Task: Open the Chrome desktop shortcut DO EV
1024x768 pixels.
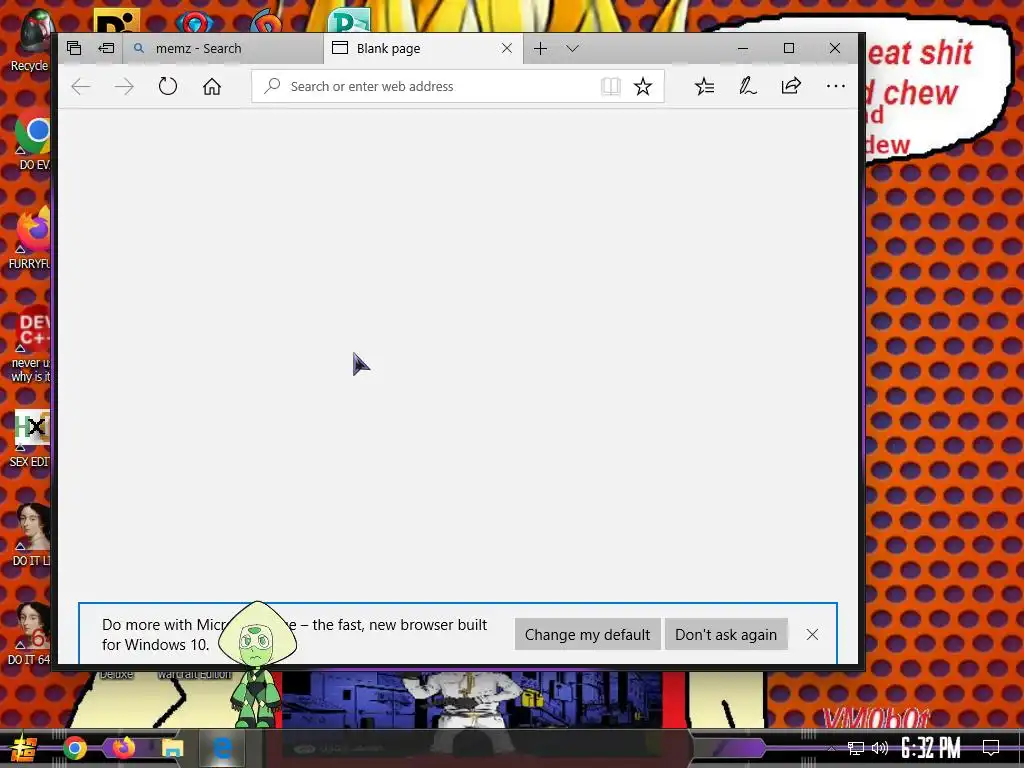Action: (33, 139)
